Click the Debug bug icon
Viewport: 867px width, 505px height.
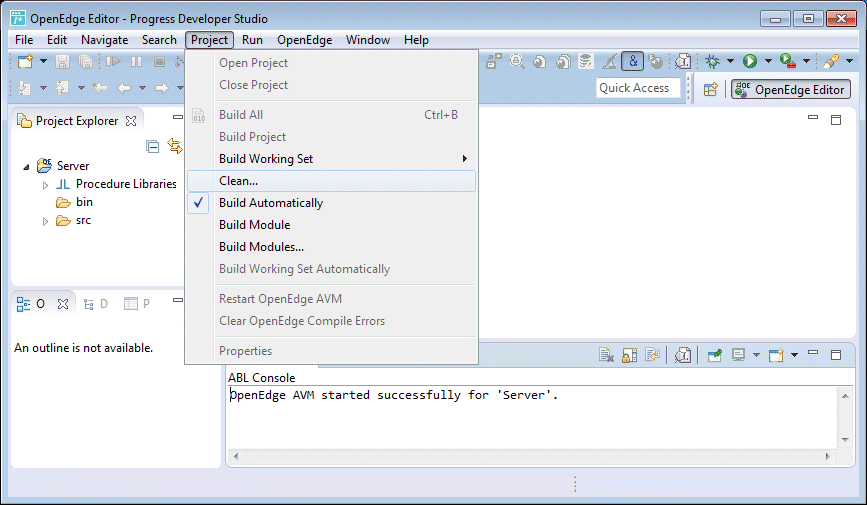(x=712, y=61)
